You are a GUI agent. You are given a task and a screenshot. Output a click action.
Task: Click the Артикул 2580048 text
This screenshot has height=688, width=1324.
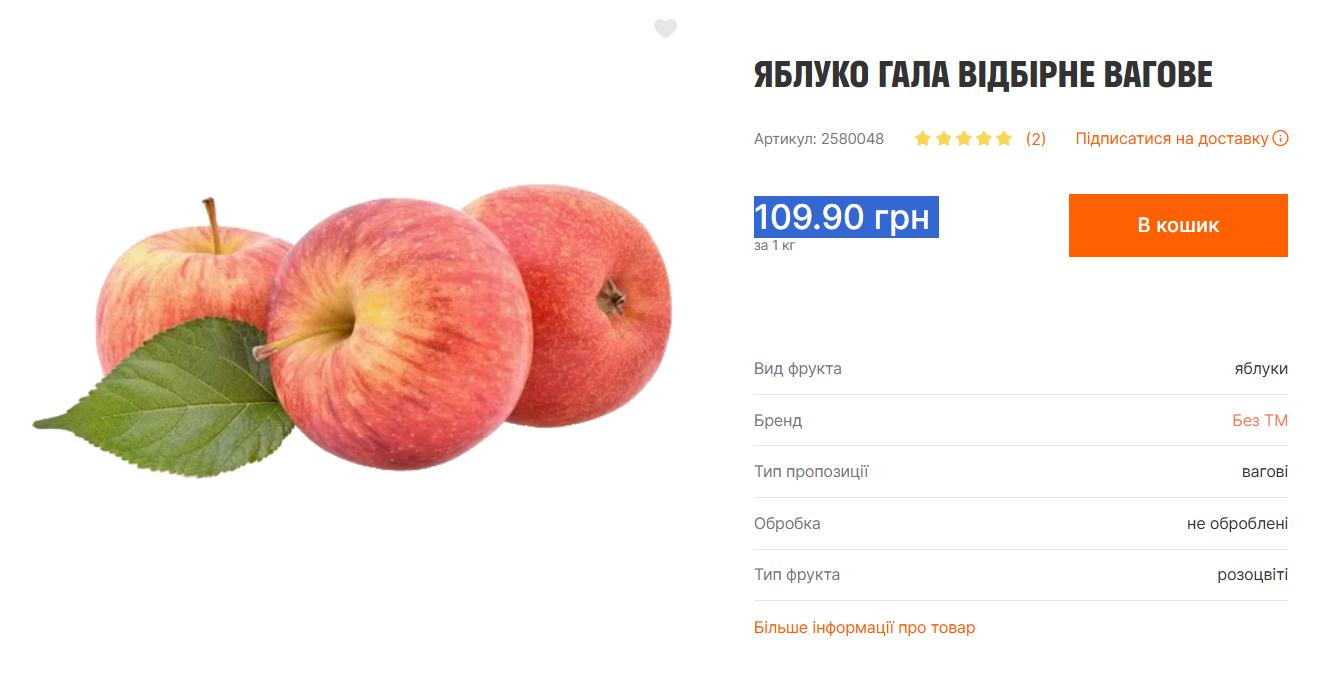pyautogui.click(x=819, y=139)
